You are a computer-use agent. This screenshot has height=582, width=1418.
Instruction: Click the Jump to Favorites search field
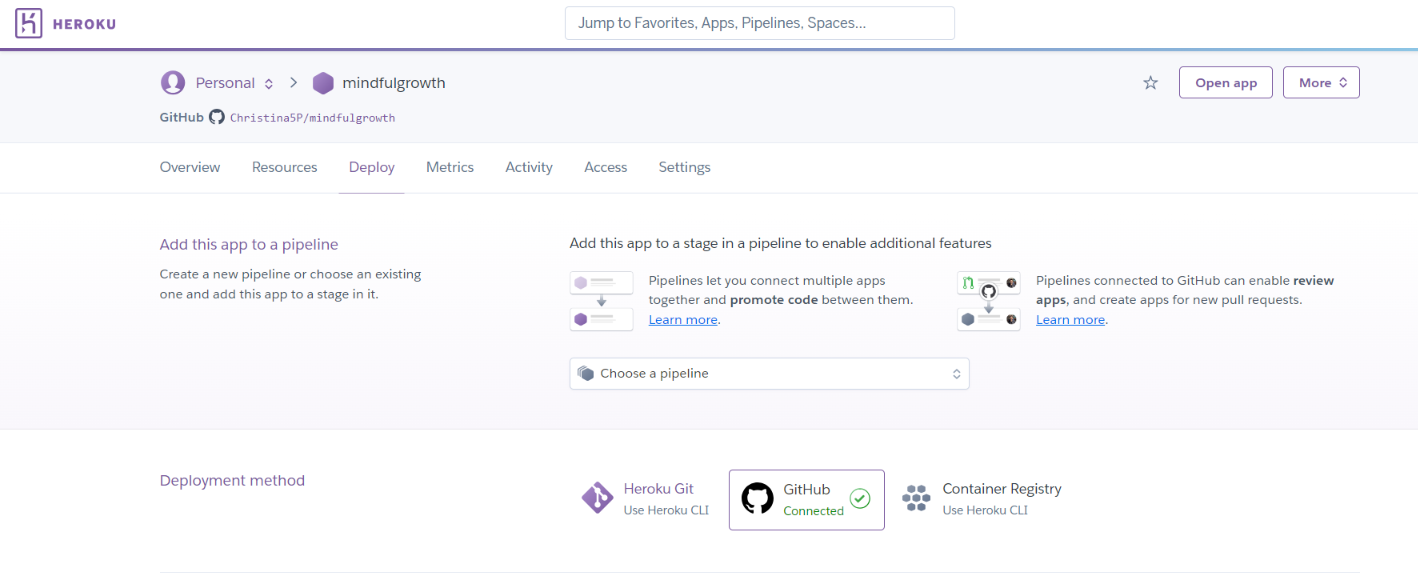(x=760, y=23)
